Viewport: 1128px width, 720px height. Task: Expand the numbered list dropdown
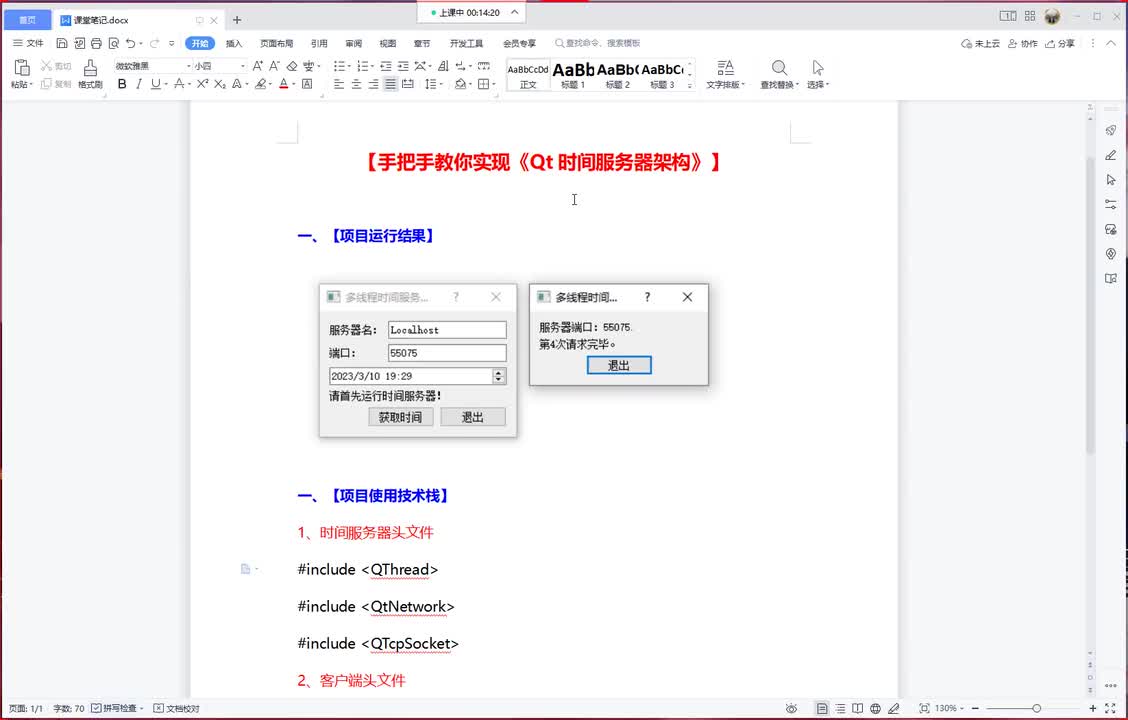(372, 65)
